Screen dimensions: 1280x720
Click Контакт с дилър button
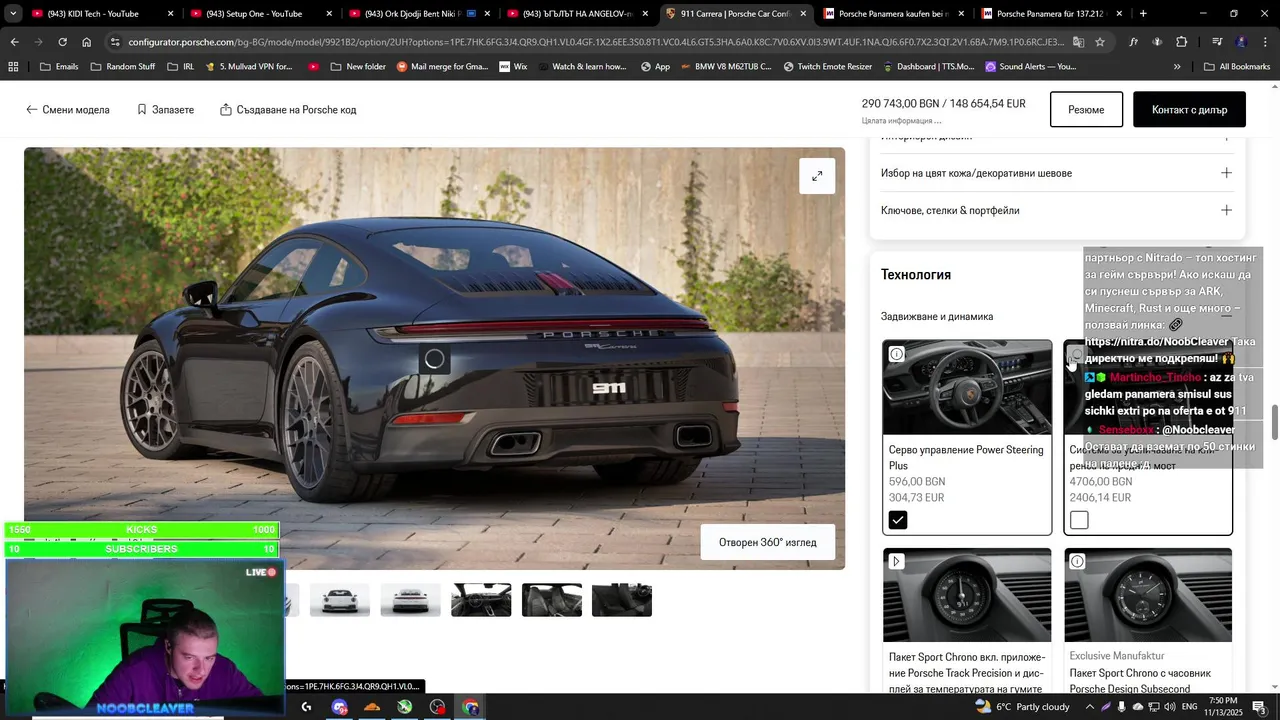1189,110
